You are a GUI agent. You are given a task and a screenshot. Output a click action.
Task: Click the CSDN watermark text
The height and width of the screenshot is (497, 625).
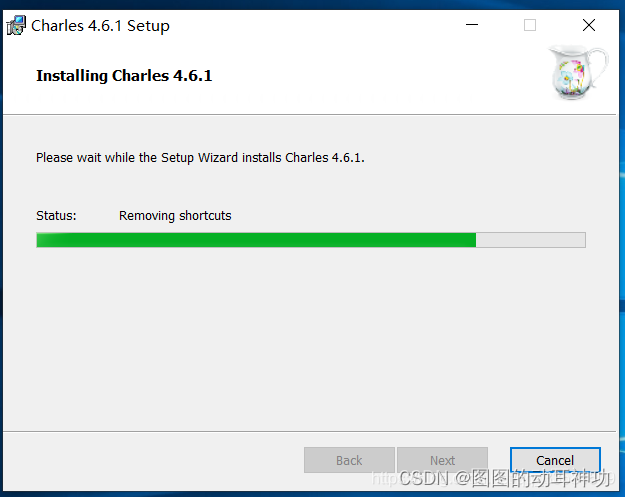pos(504,478)
